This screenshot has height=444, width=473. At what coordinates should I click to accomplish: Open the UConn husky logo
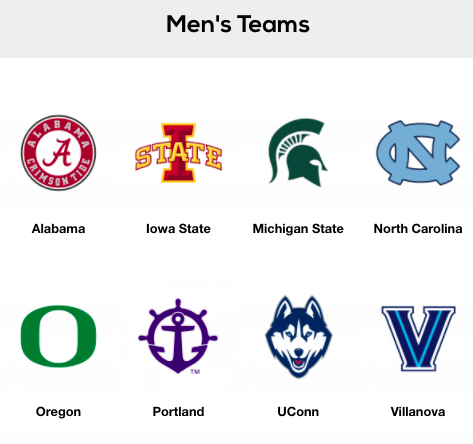click(x=298, y=336)
